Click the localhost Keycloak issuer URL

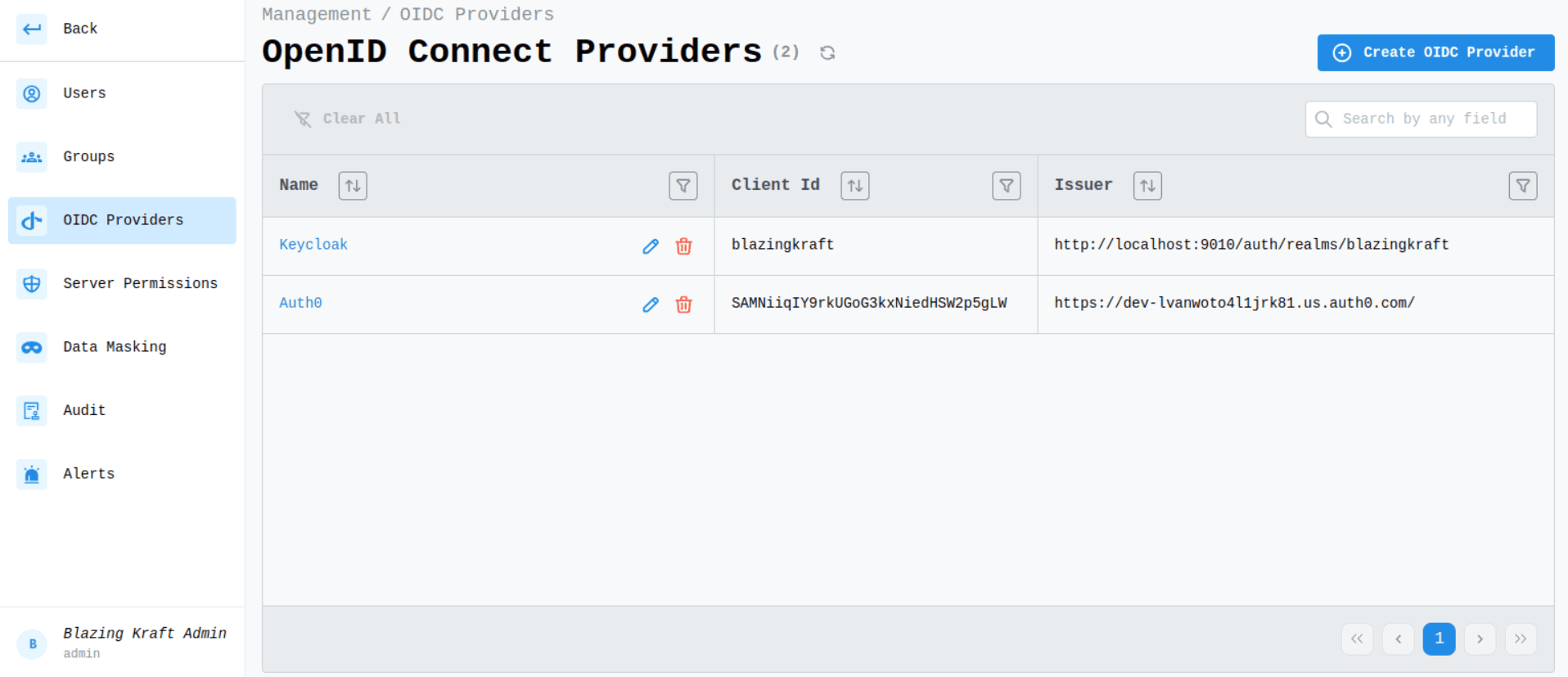[x=1251, y=245]
